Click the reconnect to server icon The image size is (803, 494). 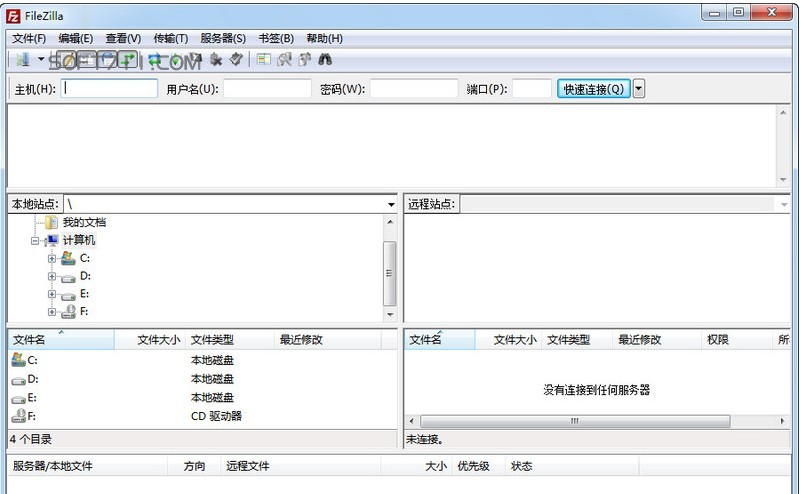[236, 60]
